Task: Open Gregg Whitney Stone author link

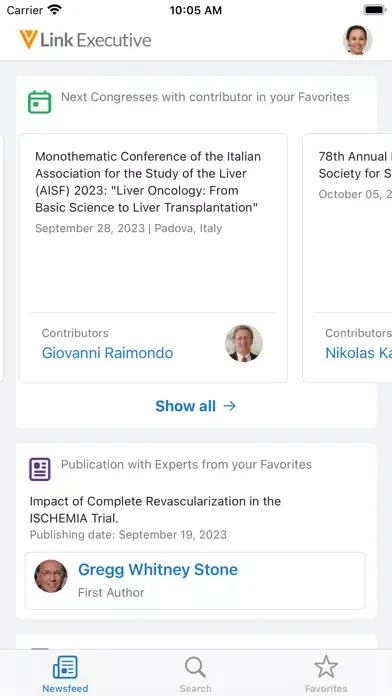Action: click(x=158, y=569)
